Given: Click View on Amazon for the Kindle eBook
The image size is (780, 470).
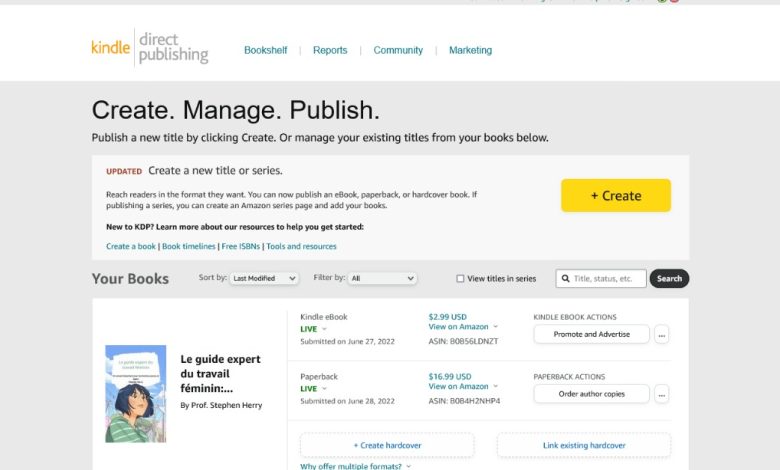Looking at the screenshot, I should coord(458,327).
